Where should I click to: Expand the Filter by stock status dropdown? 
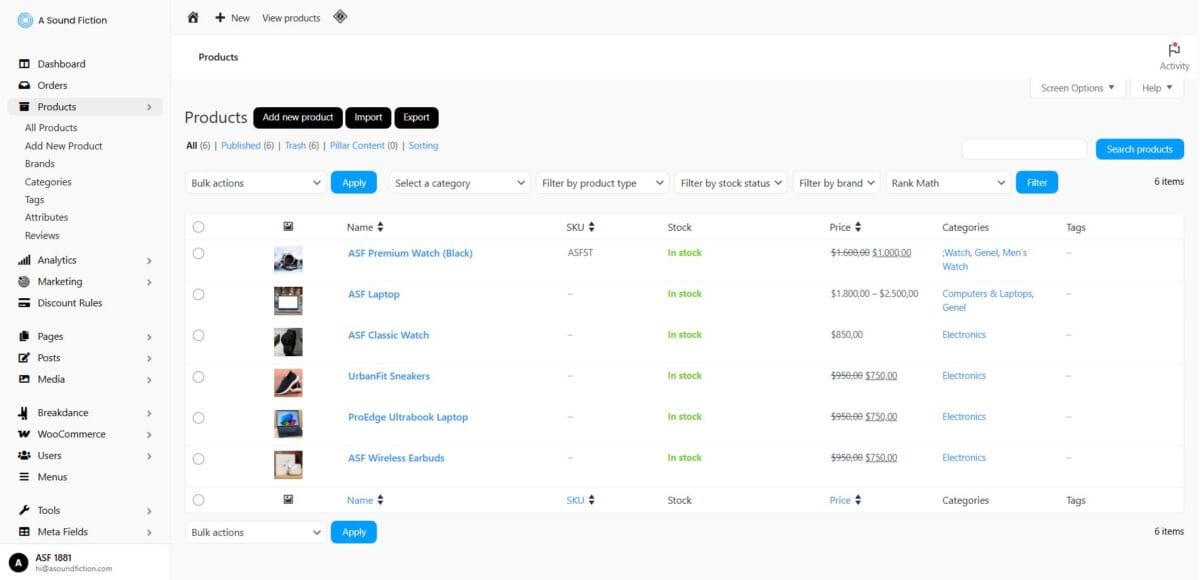click(x=730, y=183)
